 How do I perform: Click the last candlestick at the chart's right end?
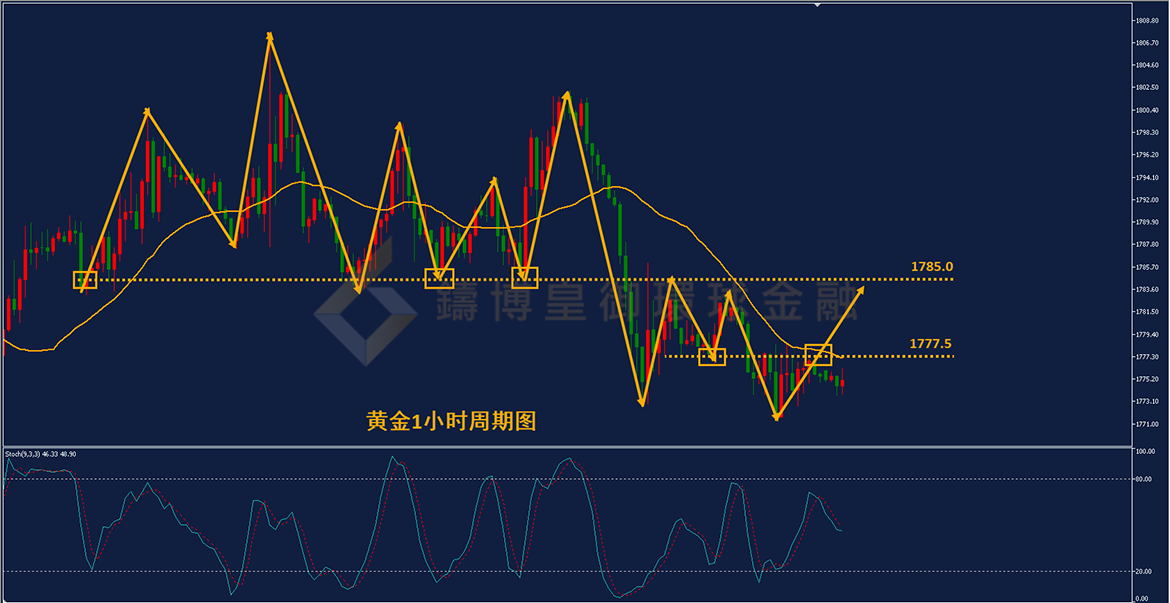842,383
